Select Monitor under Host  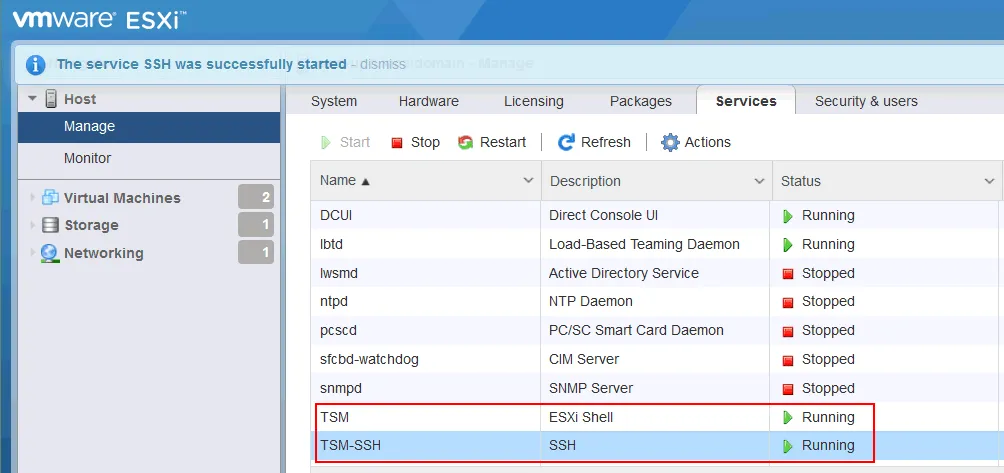88,158
